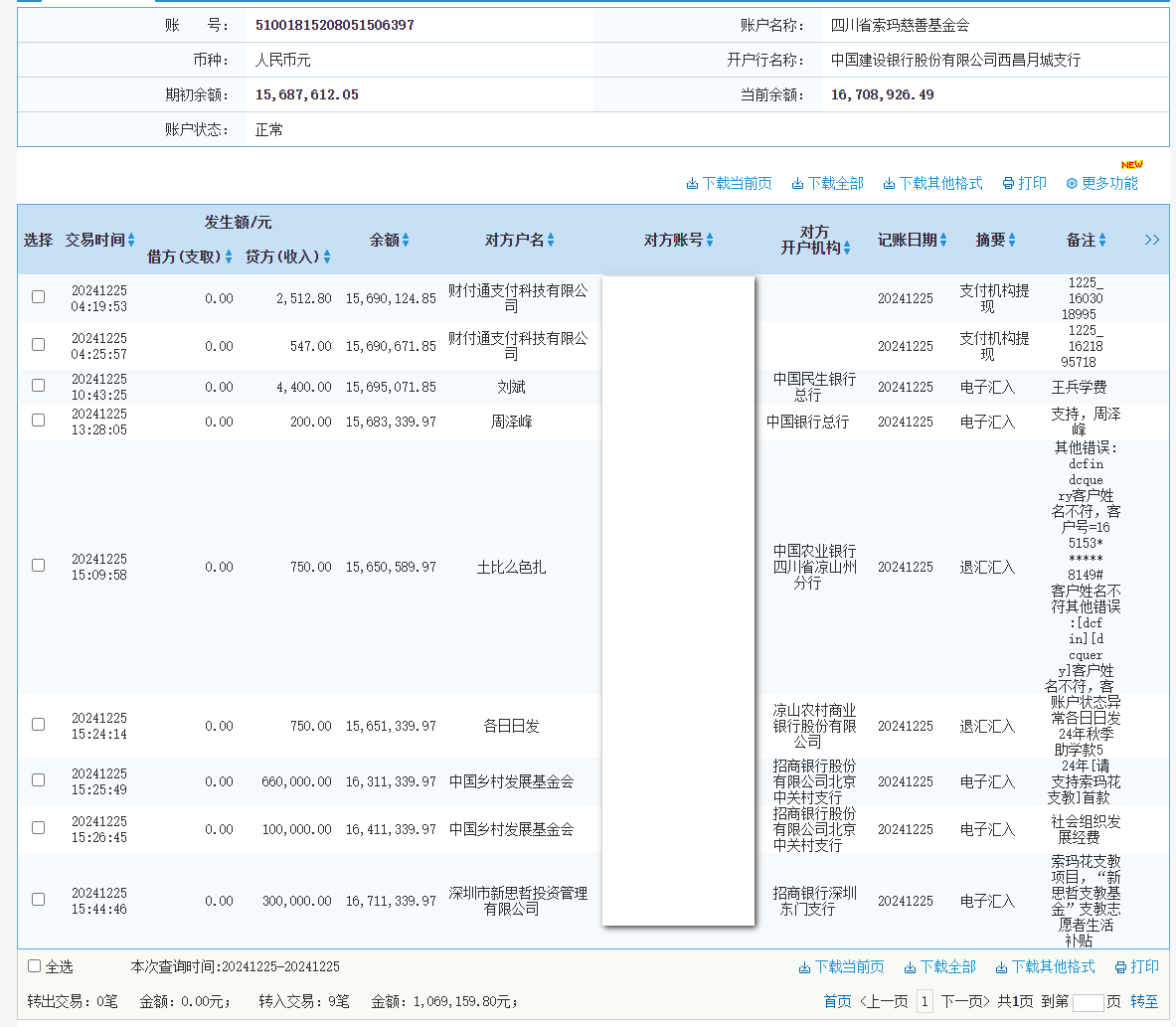Click the 更多功能 gear icon
Image resolution: width=1176 pixels, height=1027 pixels.
[1072, 184]
